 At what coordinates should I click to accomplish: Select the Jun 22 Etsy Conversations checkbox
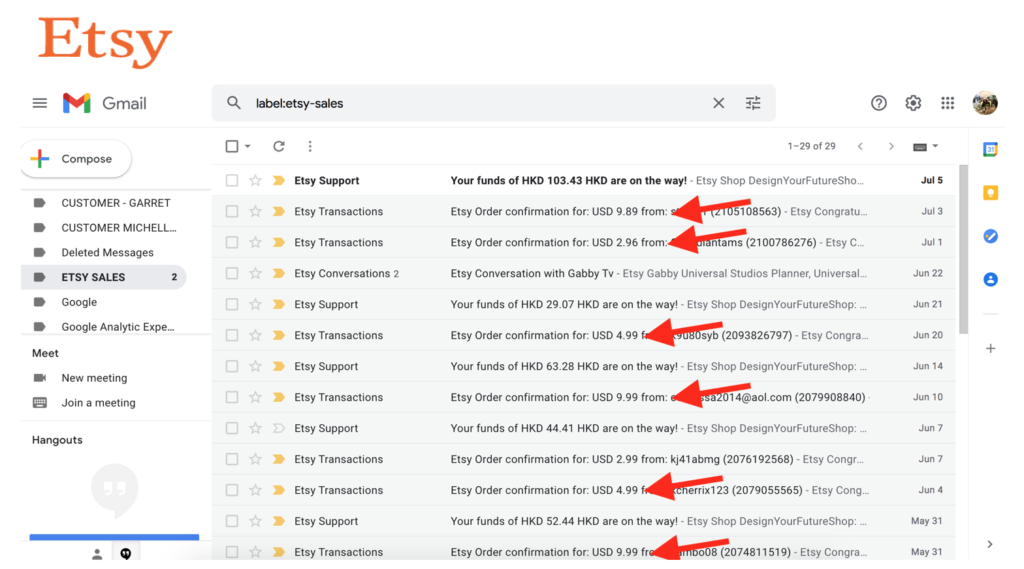point(232,273)
